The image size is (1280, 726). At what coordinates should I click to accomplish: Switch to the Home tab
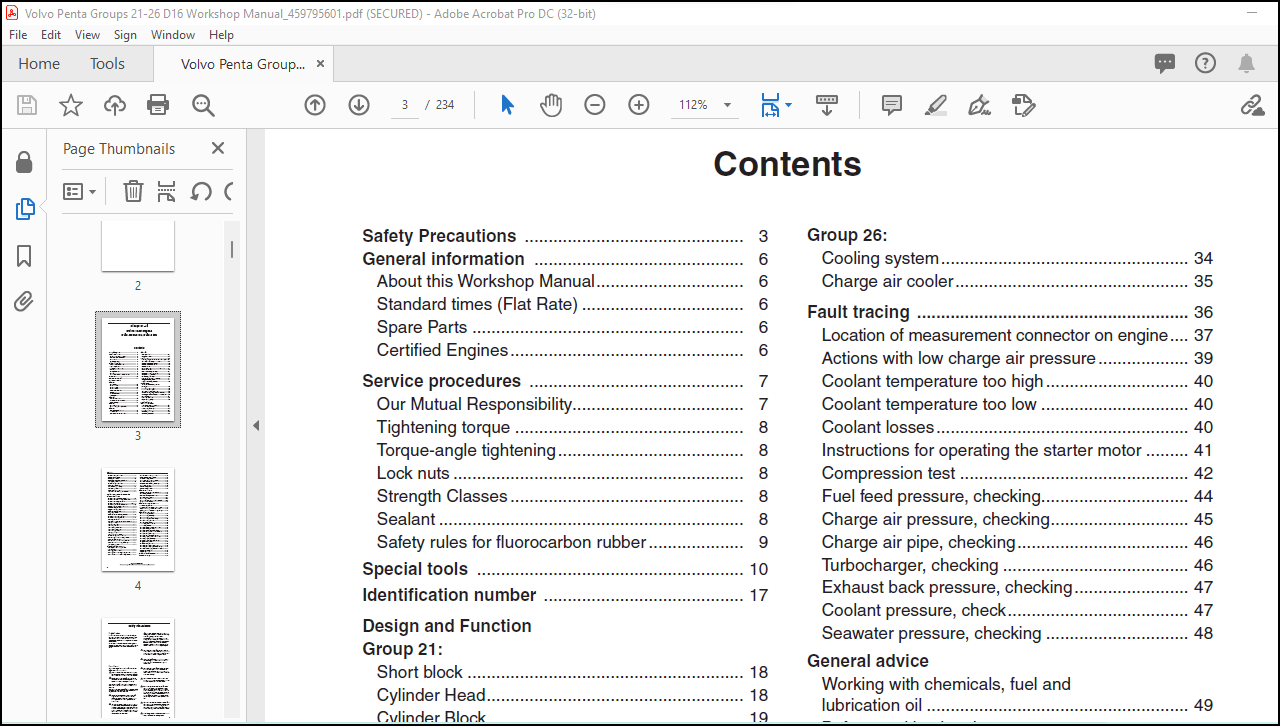click(39, 64)
